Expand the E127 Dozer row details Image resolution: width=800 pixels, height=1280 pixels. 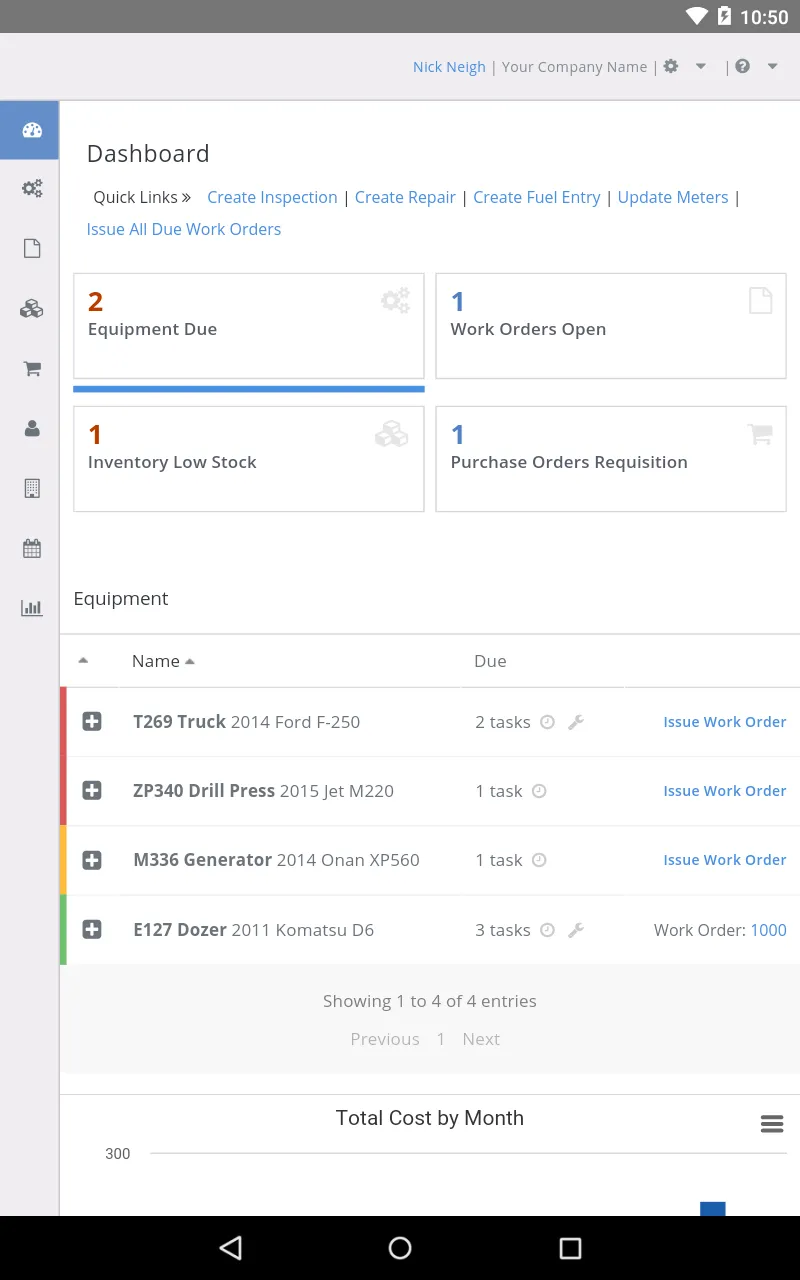point(92,930)
